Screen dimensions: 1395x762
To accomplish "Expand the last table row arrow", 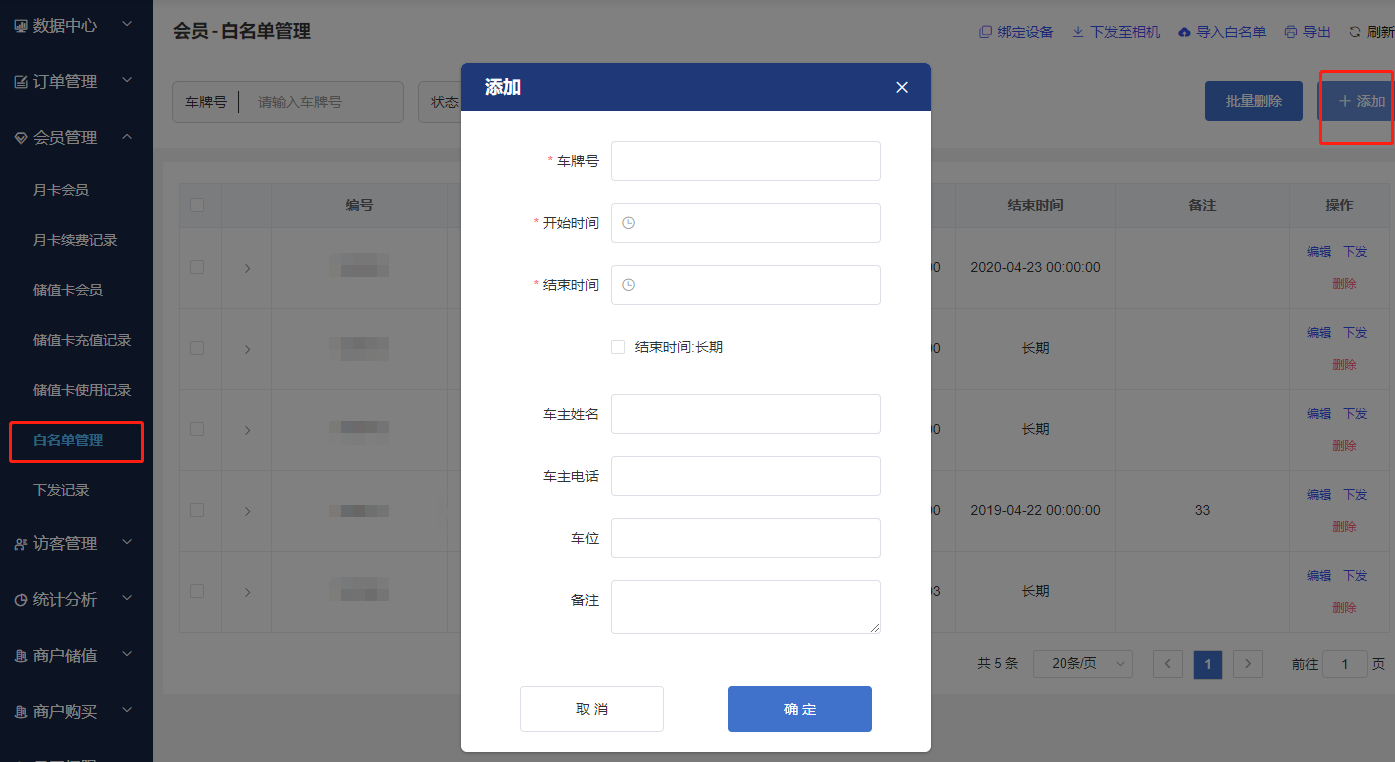I will click(x=247, y=592).
